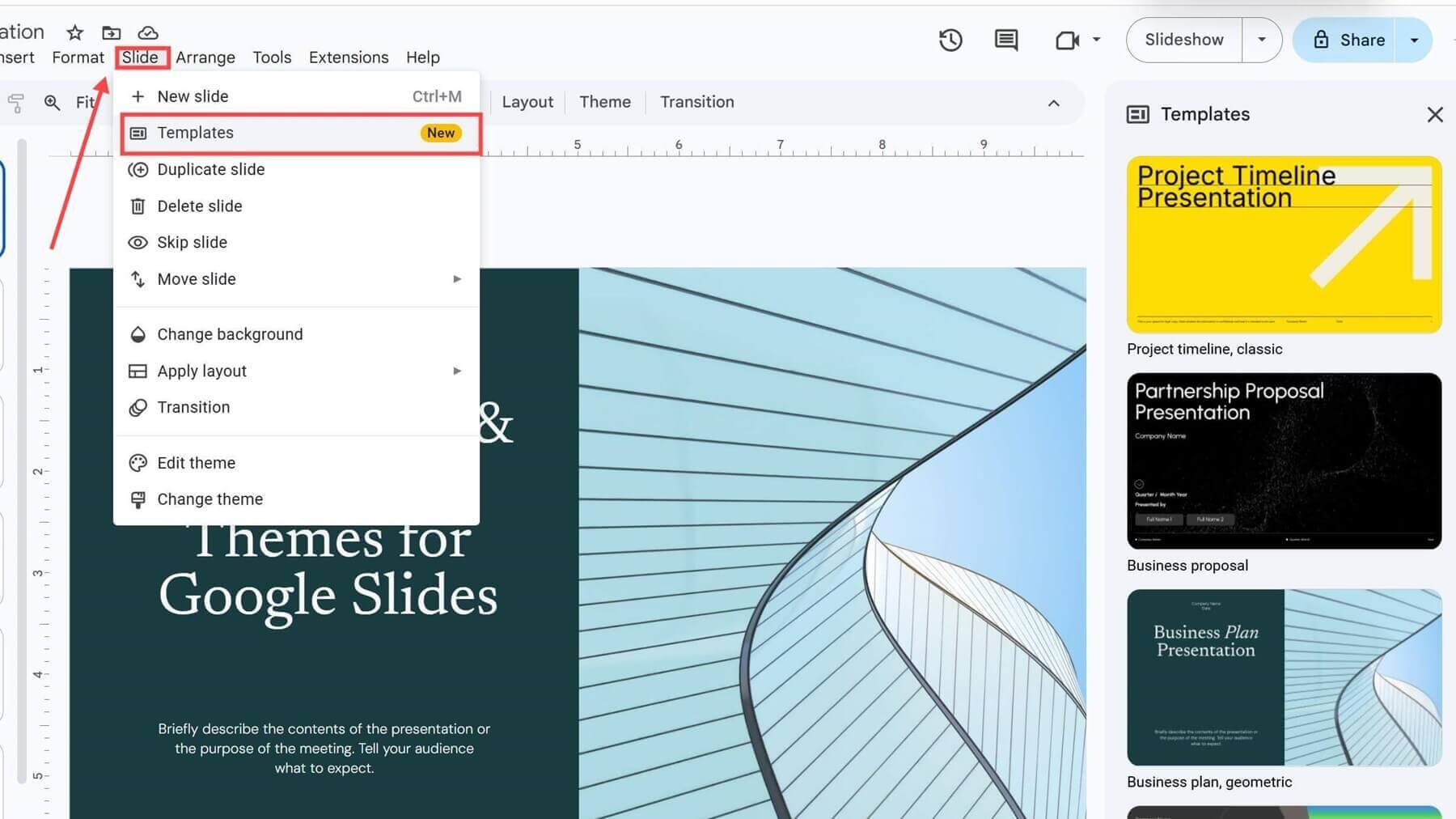Click the 'Business plan, geometric' label
The image size is (1456, 819).
pyautogui.click(x=1209, y=782)
